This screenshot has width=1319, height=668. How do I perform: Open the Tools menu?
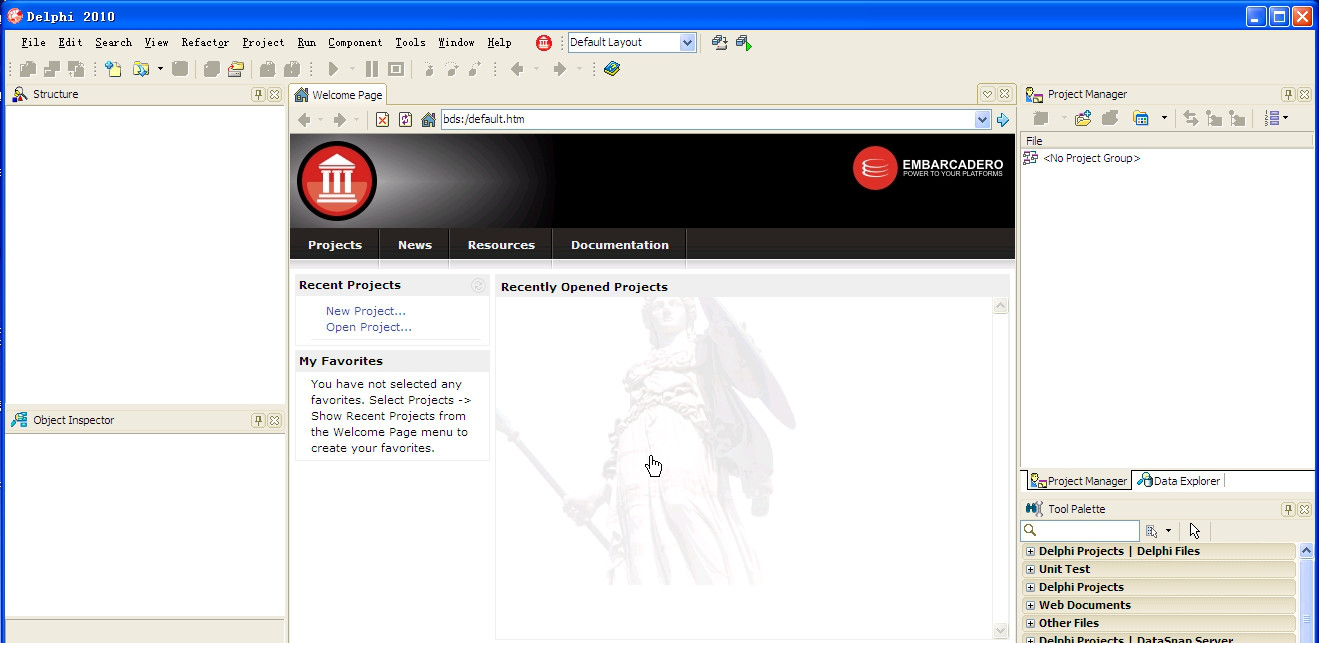pos(410,43)
